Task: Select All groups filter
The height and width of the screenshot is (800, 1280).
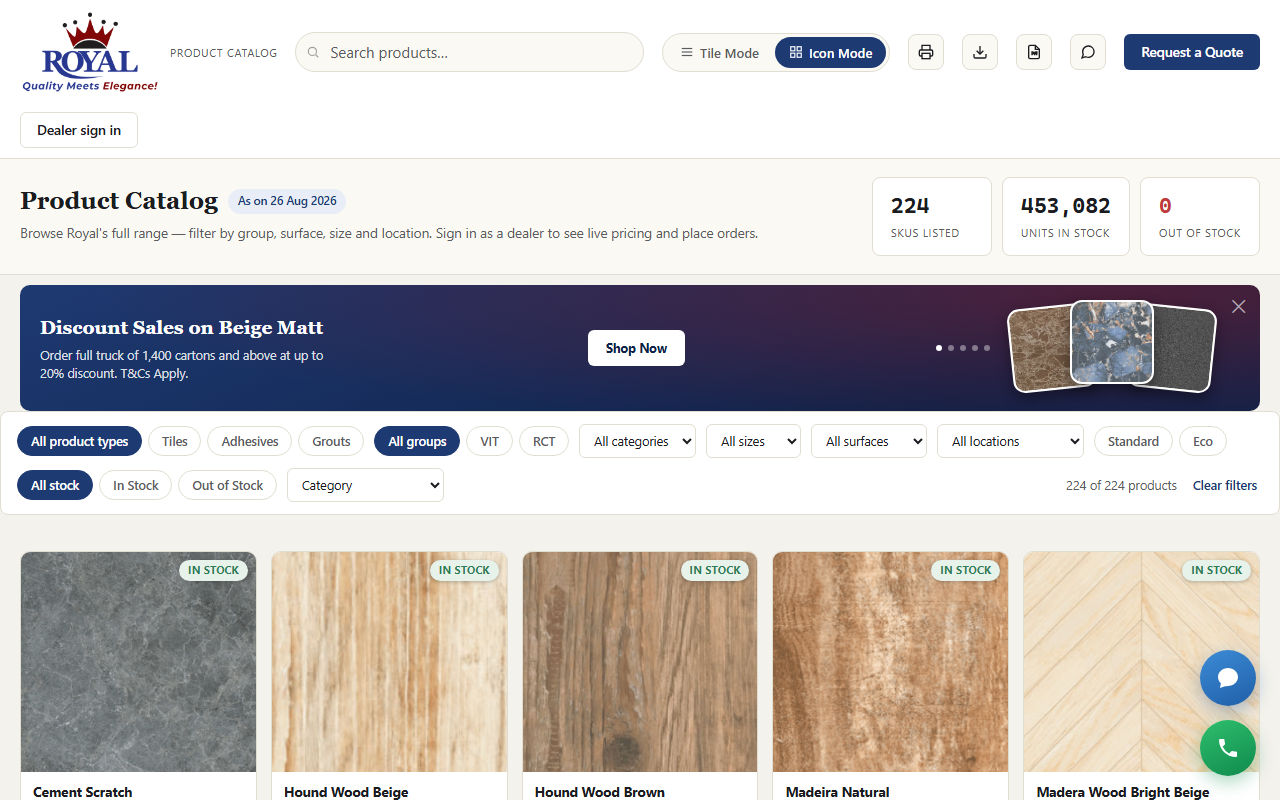Action: click(x=417, y=441)
